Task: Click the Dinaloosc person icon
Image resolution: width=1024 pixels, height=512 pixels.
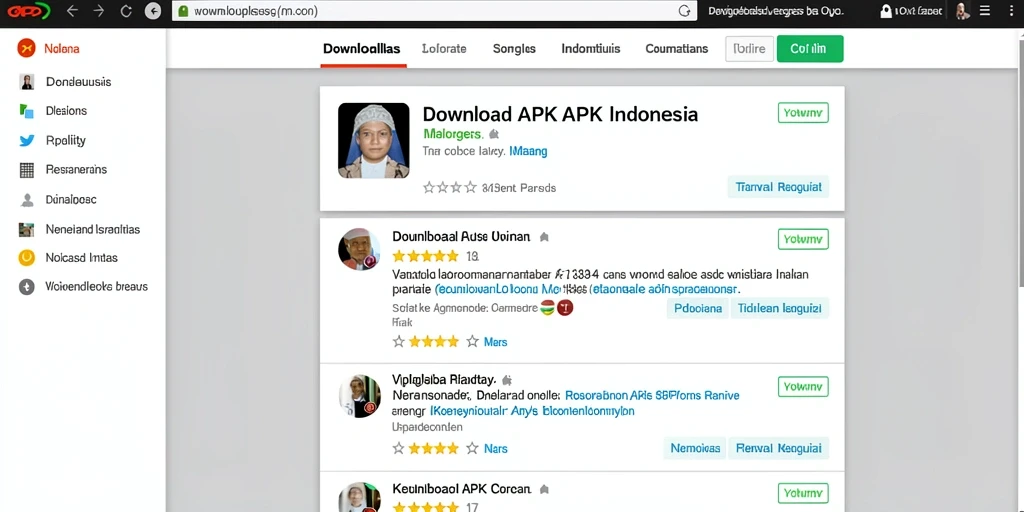Action: pyautogui.click(x=27, y=200)
